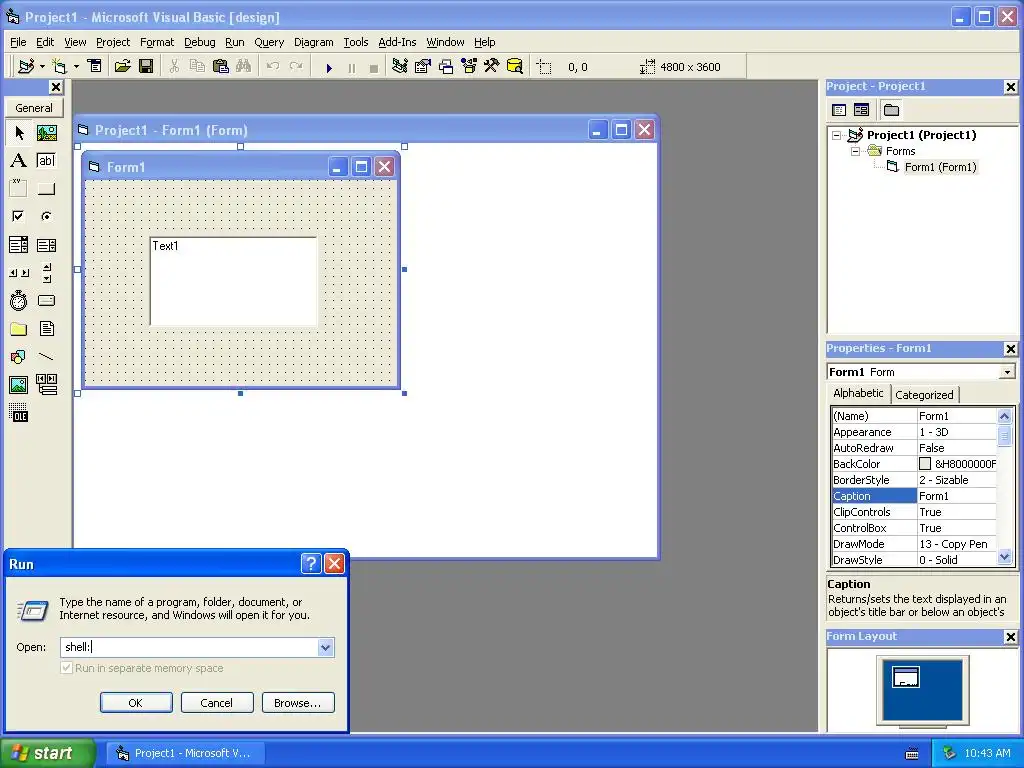Collapse the Project1 (Project1) tree node
Screen dimensions: 1024x768
[837, 135]
